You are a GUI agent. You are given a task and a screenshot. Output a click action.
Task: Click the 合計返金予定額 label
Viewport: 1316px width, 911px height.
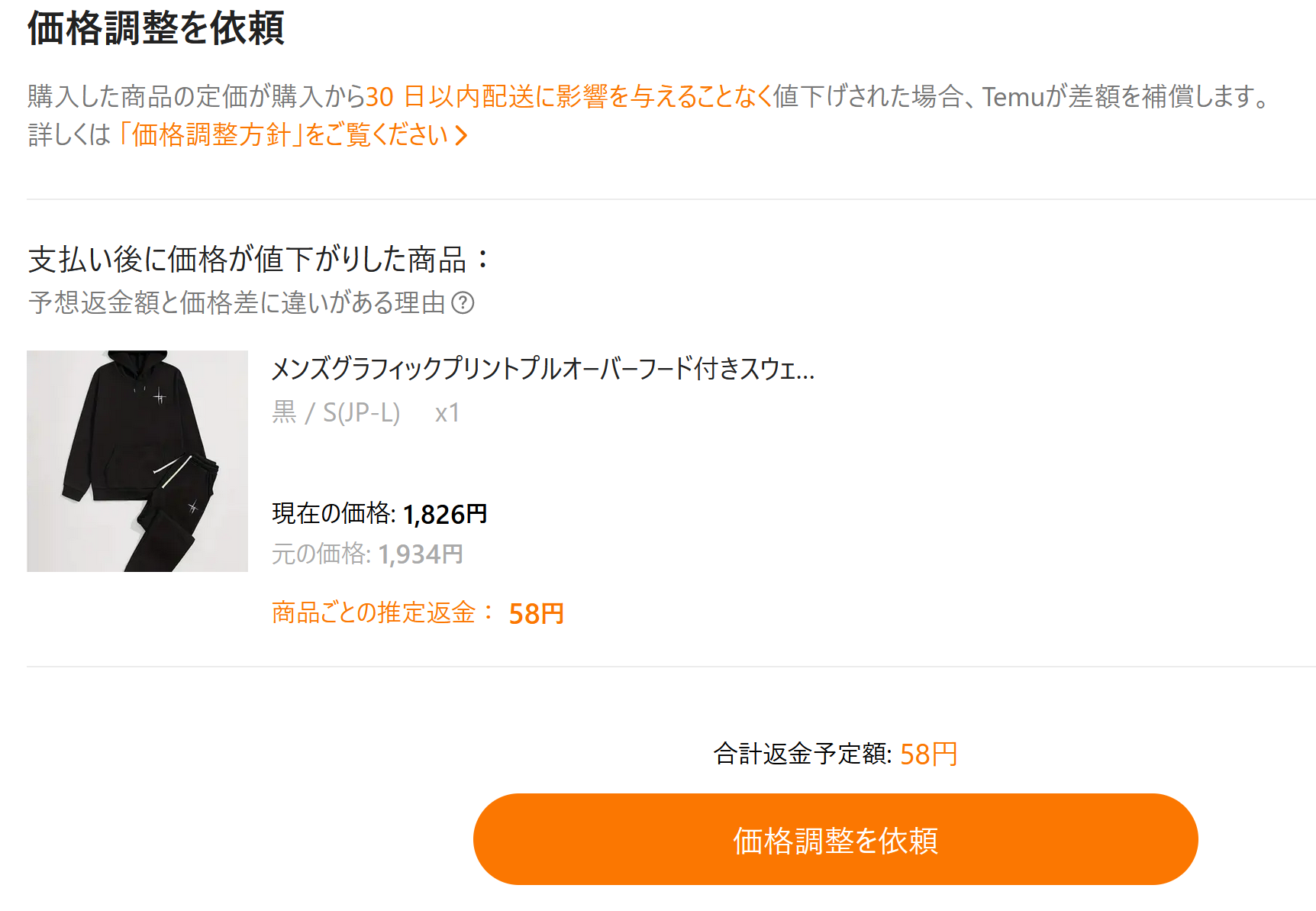click(802, 754)
